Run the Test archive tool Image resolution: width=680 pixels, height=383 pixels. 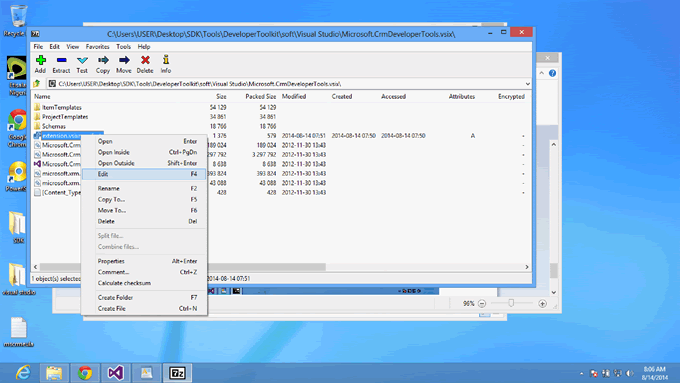point(82,64)
